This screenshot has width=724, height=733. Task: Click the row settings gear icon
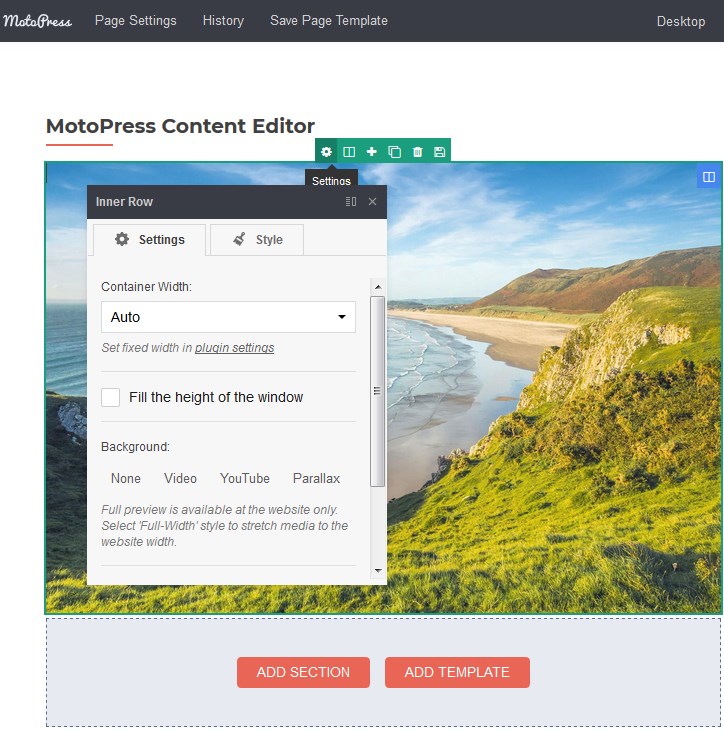point(326,151)
